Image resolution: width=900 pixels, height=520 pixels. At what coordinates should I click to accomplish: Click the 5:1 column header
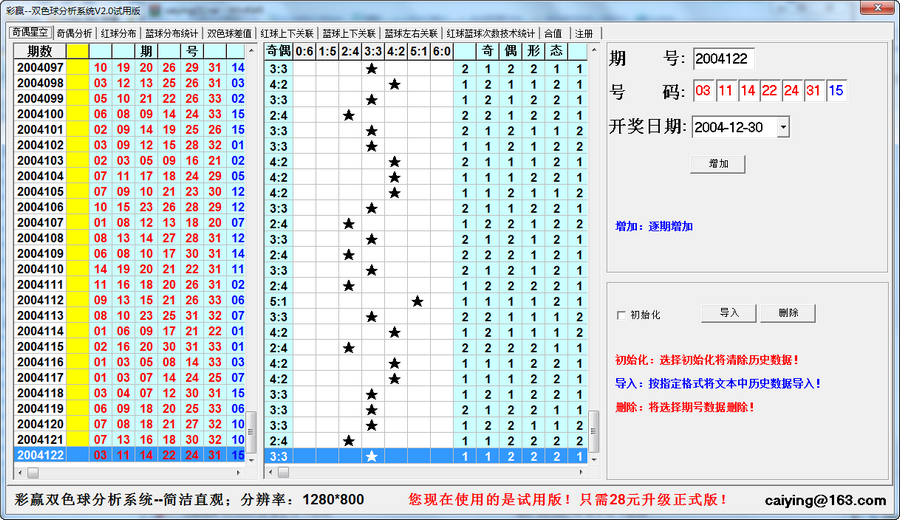[418, 51]
